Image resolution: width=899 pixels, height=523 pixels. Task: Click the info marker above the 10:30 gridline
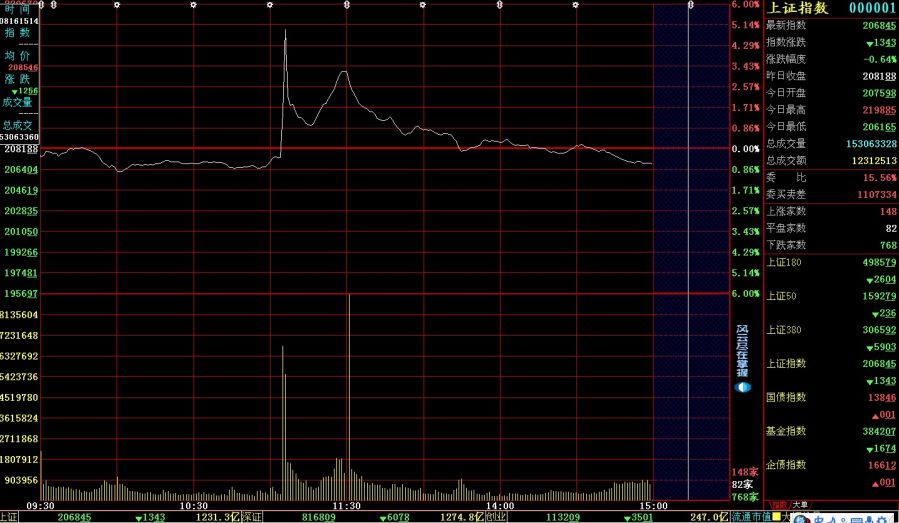tap(193, 5)
